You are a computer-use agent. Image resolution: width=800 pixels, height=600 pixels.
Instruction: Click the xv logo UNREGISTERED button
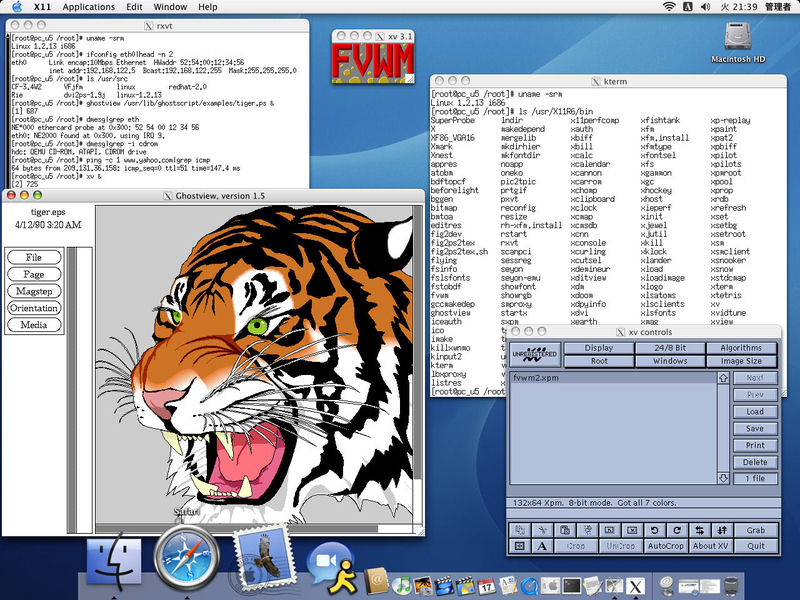pos(535,354)
